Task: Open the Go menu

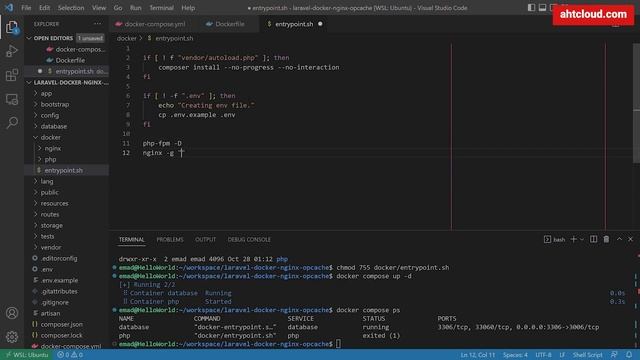Action: click(x=118, y=8)
